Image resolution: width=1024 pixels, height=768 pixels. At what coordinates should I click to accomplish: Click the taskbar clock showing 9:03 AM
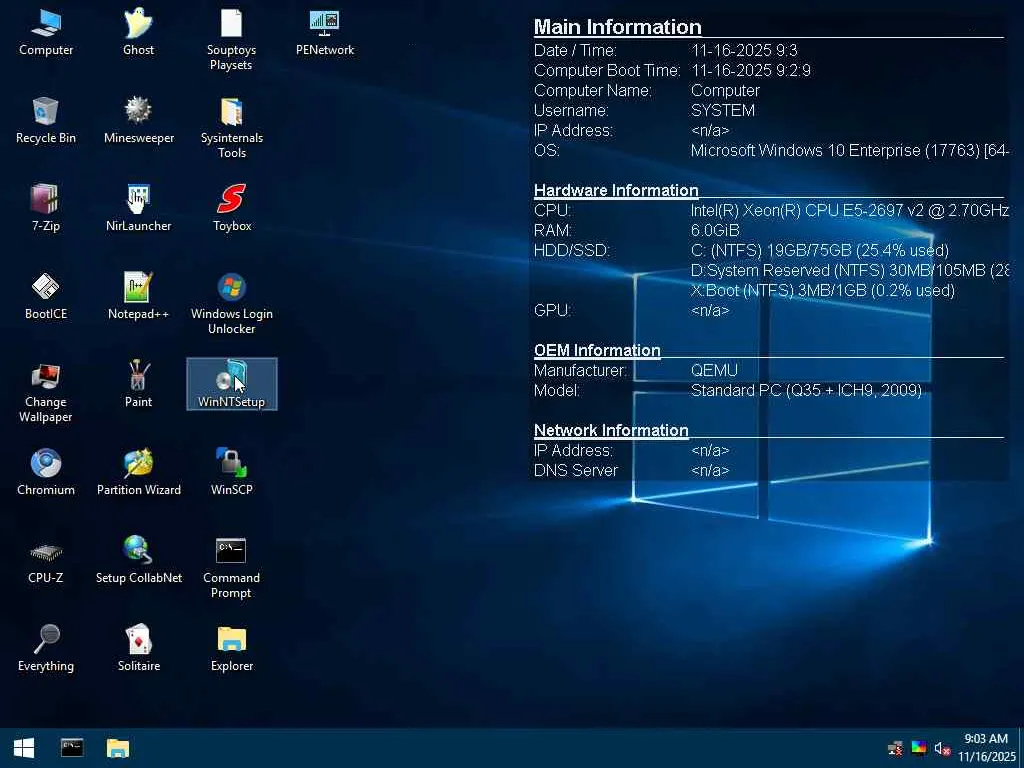click(987, 748)
